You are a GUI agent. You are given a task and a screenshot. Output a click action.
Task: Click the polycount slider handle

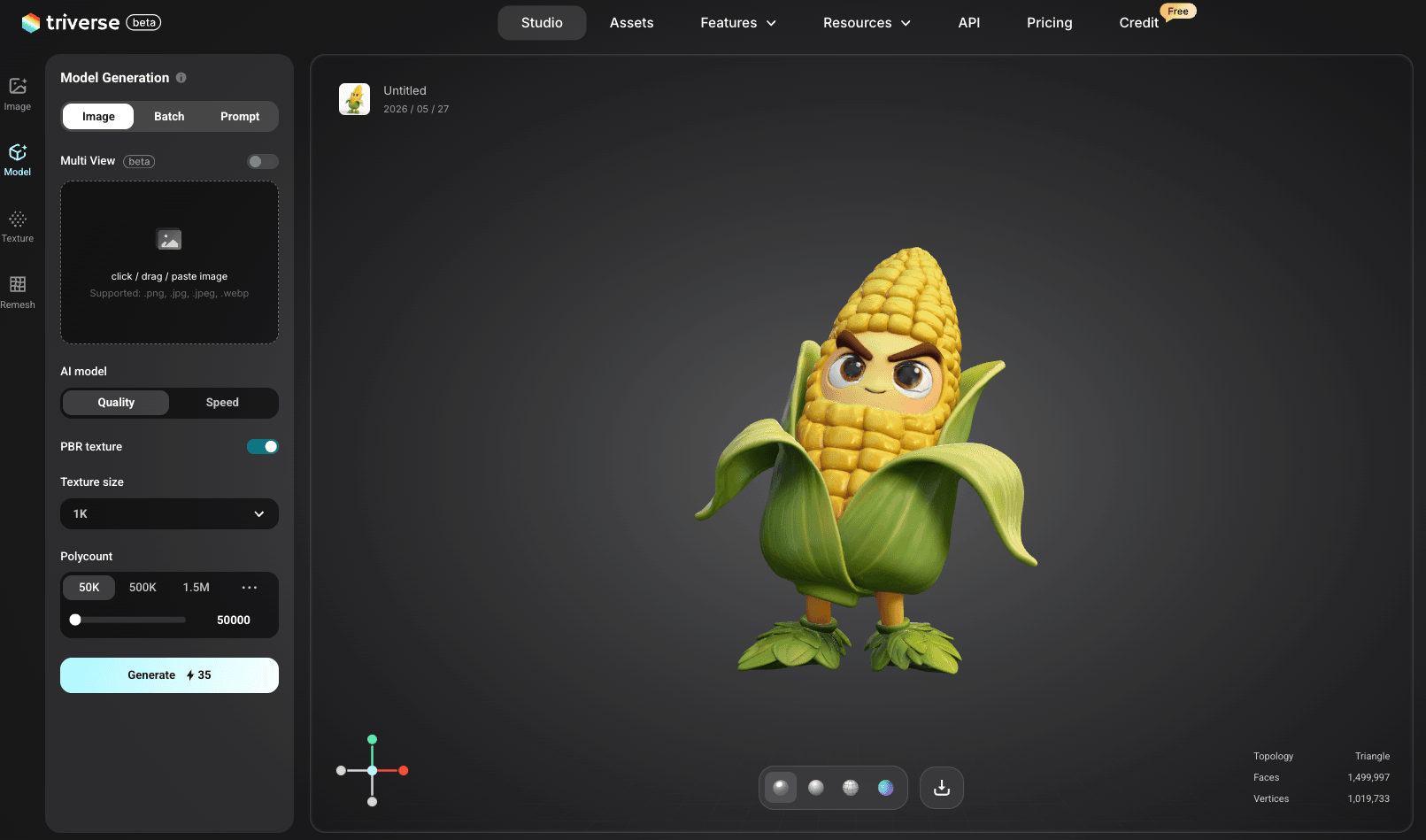point(75,620)
